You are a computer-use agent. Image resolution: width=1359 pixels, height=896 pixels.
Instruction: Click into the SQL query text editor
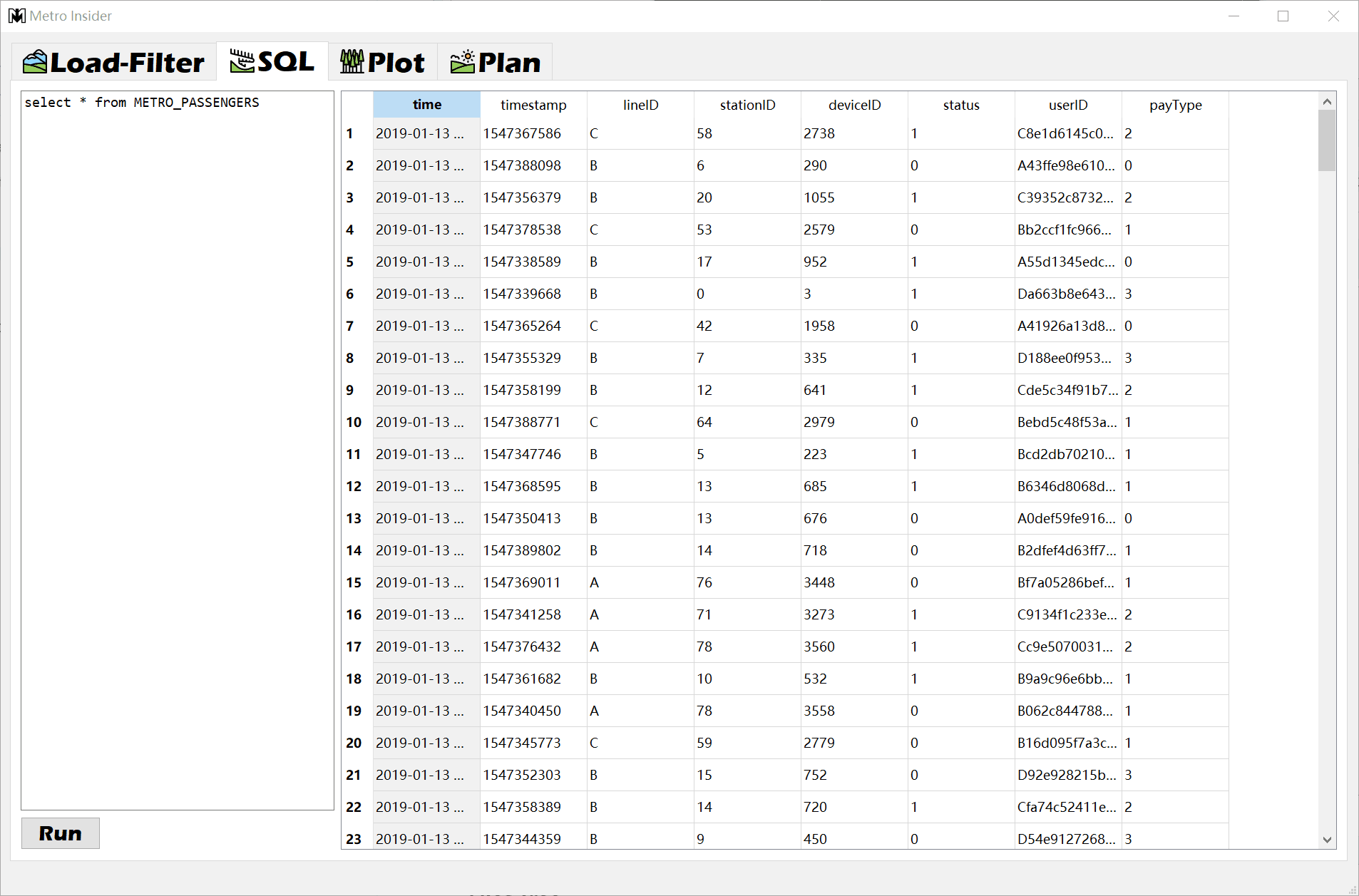(178, 450)
